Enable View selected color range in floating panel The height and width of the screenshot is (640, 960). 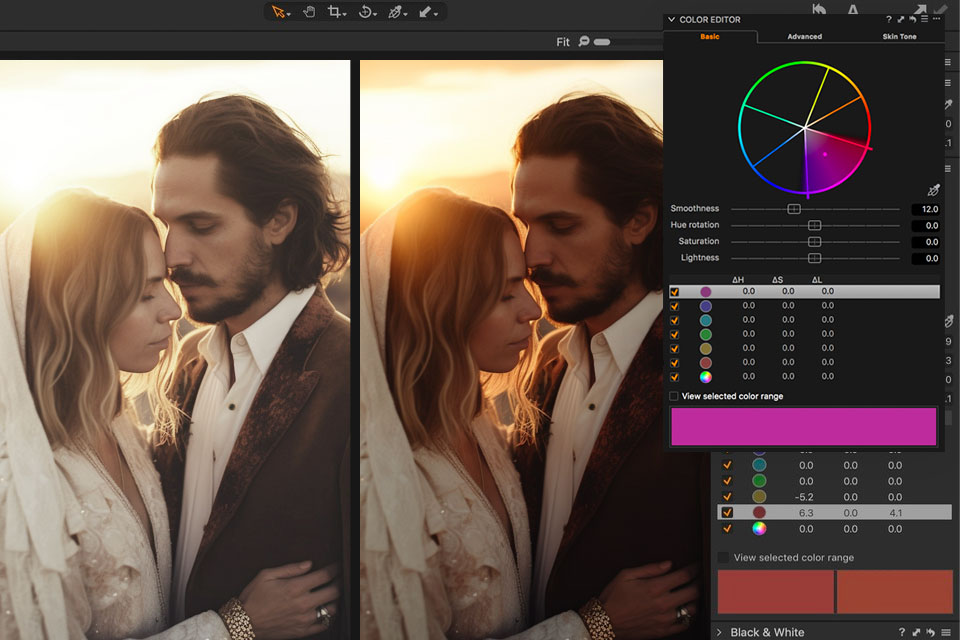pos(673,396)
